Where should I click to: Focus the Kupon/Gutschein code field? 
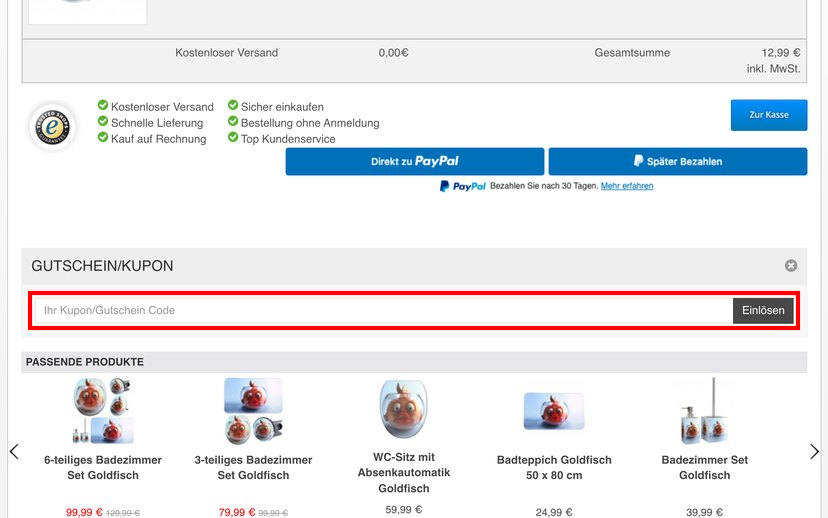[x=383, y=310]
